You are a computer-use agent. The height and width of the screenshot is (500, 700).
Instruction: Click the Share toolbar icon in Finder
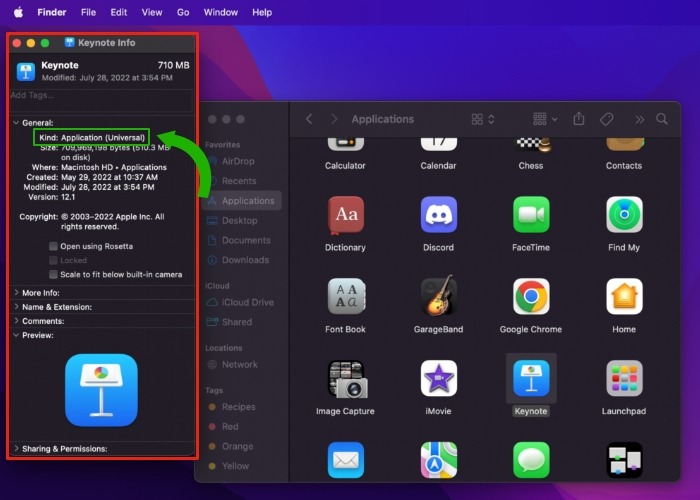[579, 119]
